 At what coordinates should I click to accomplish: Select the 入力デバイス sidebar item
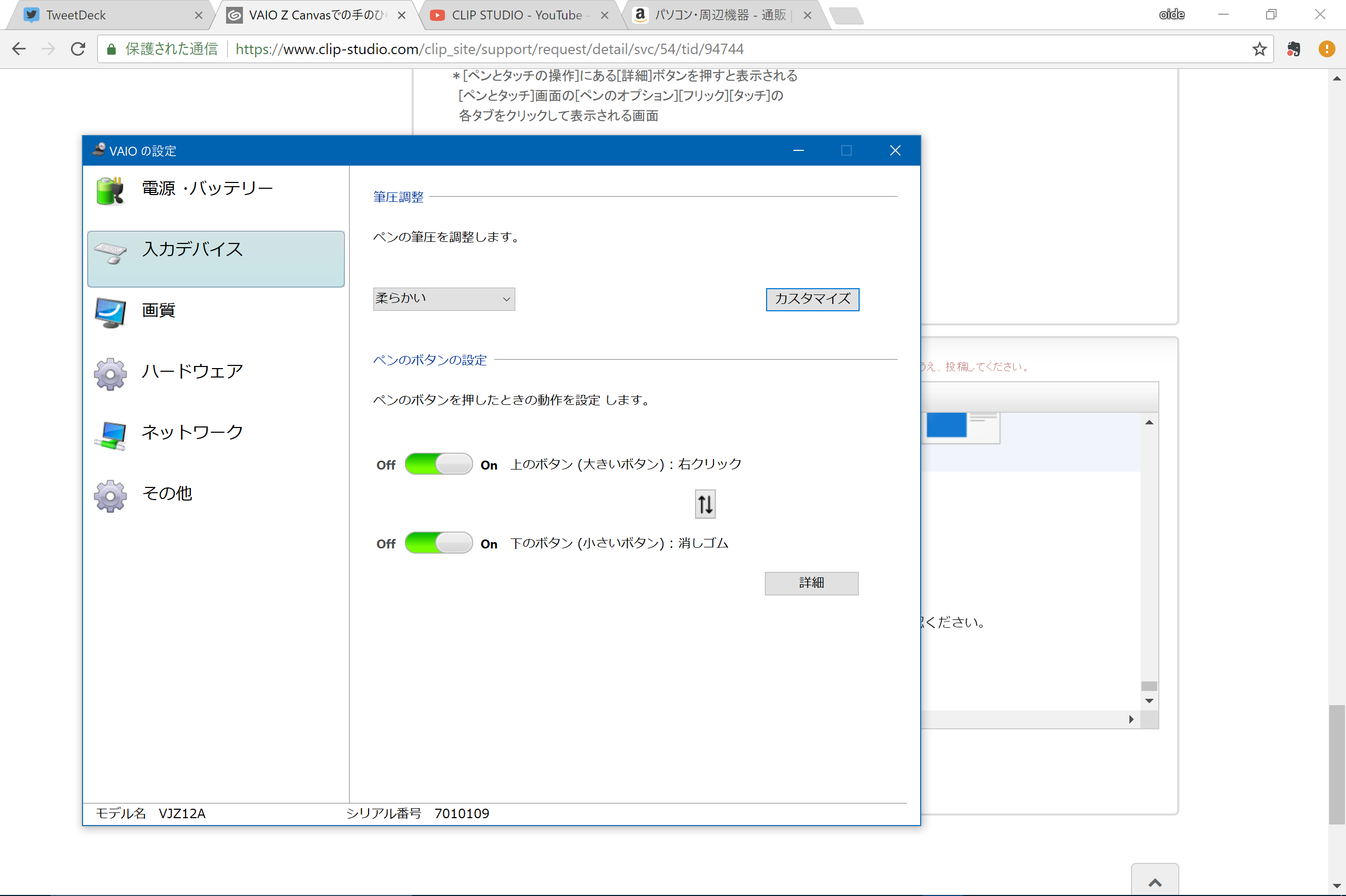point(216,258)
